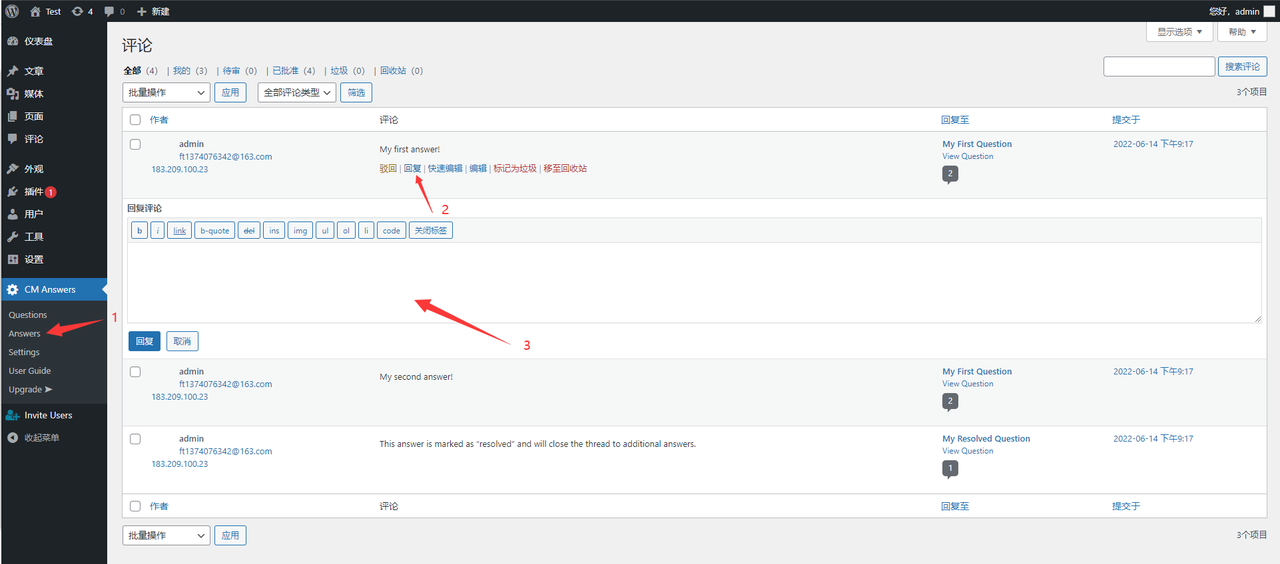Submit reply with blue 回复 button
The height and width of the screenshot is (564, 1280).
(x=144, y=341)
